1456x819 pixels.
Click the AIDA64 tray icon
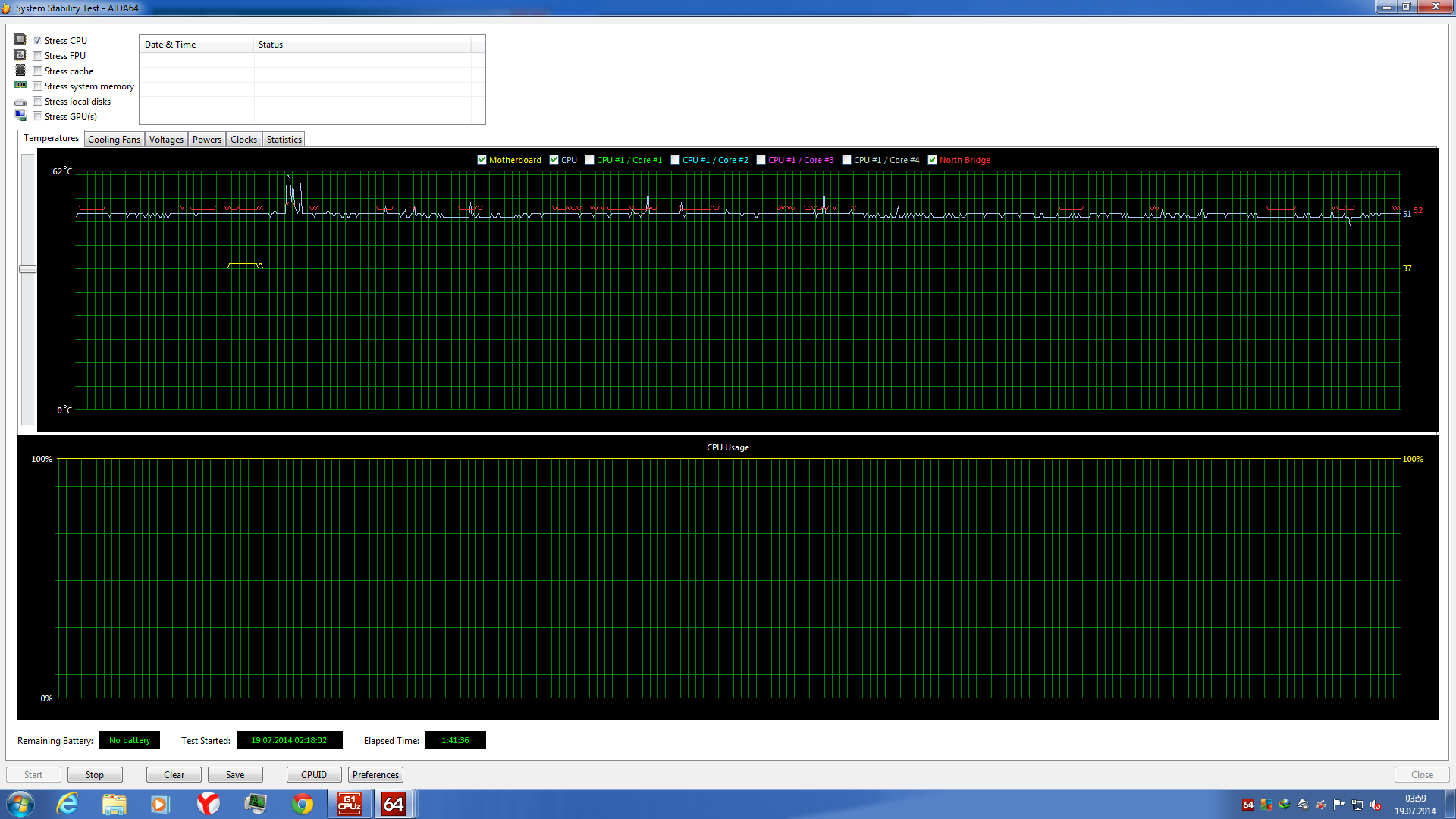[x=1248, y=805]
